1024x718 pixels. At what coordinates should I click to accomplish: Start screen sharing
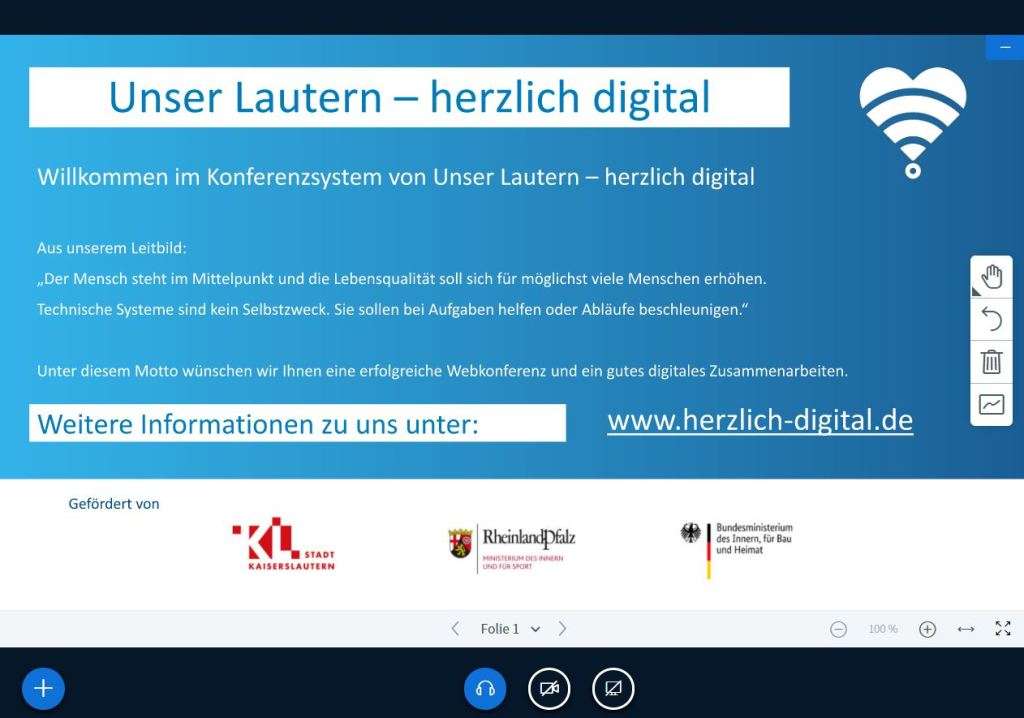point(613,688)
